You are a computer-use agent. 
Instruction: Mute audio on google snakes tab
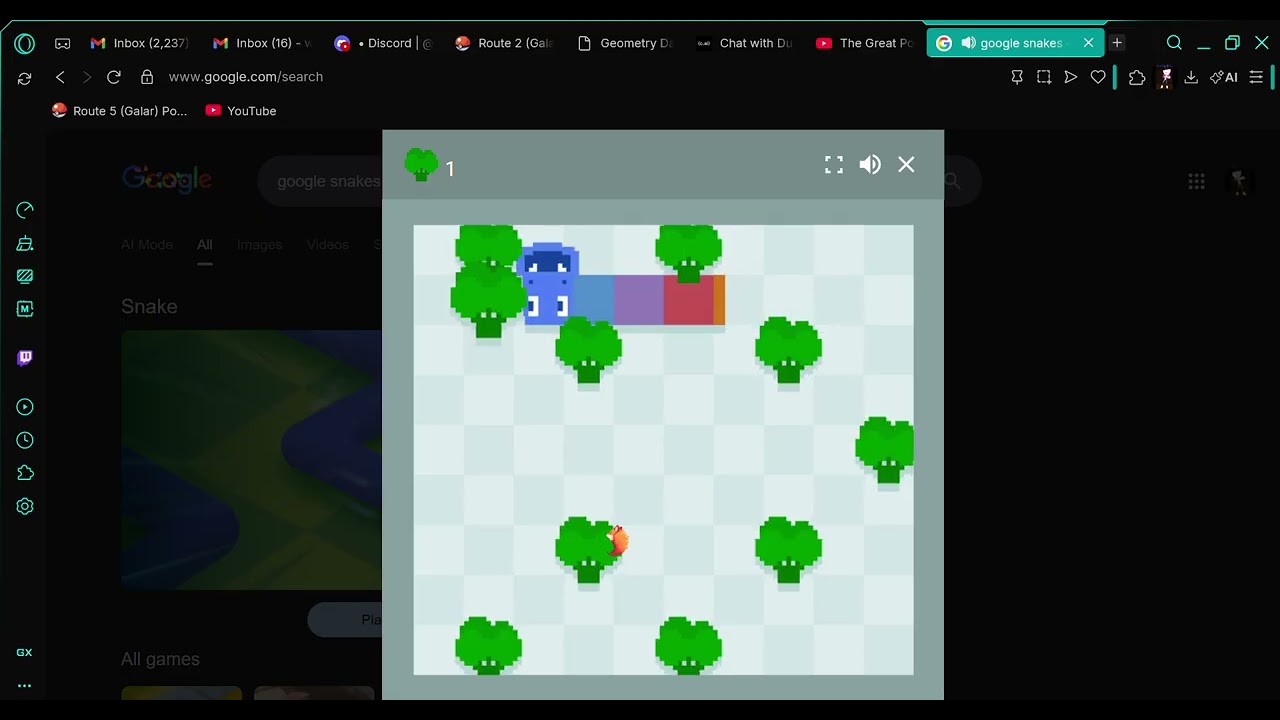(x=968, y=43)
